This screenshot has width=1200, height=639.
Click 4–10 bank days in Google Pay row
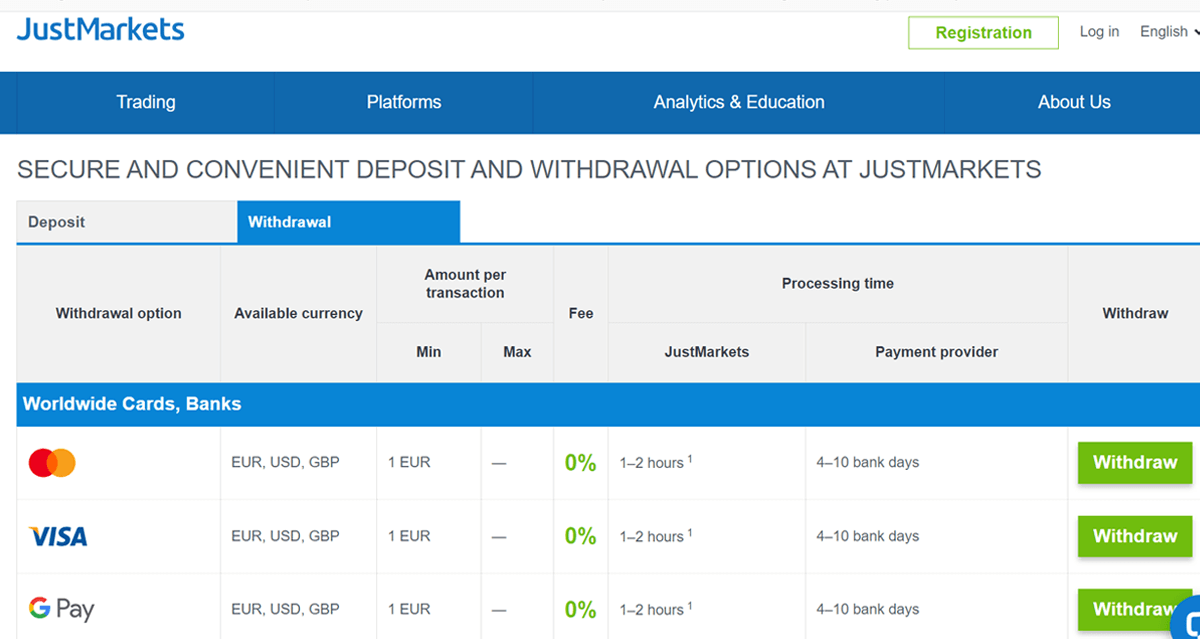[867, 609]
